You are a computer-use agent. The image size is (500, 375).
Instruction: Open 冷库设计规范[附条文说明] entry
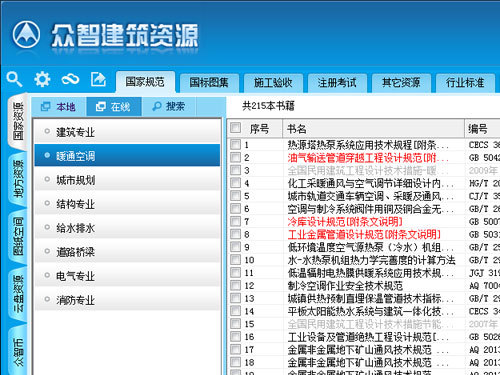coord(345,221)
